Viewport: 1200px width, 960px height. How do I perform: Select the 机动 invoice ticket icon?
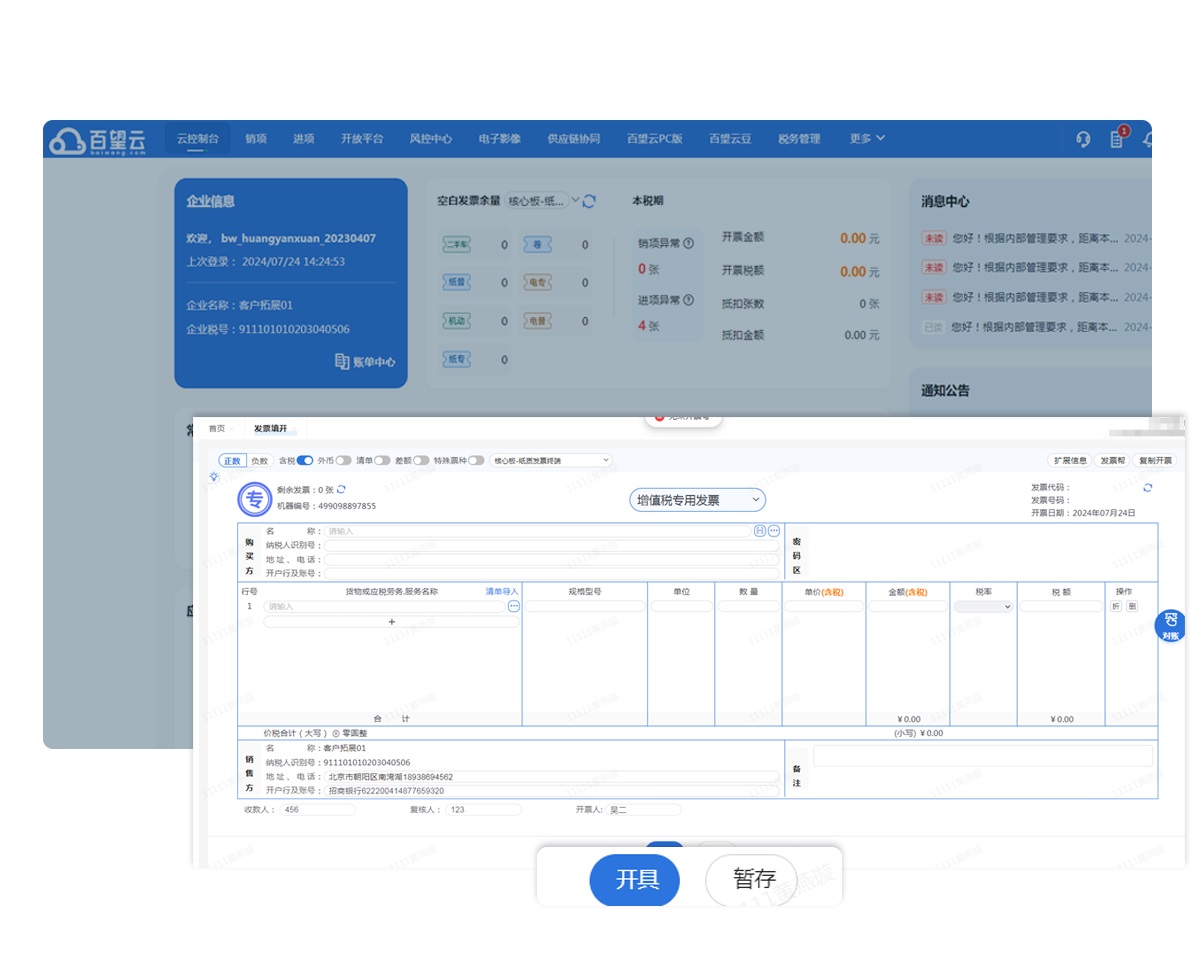point(456,321)
